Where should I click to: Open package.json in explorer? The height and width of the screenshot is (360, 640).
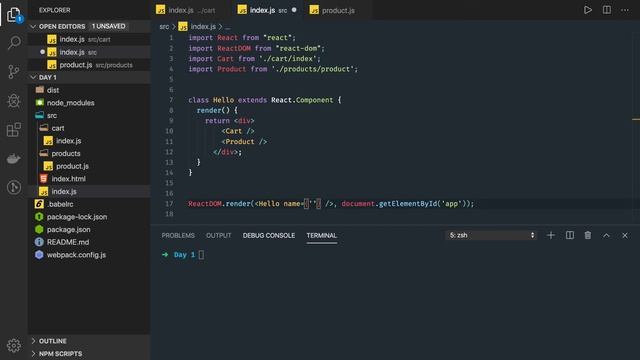pyautogui.click(x=89, y=229)
